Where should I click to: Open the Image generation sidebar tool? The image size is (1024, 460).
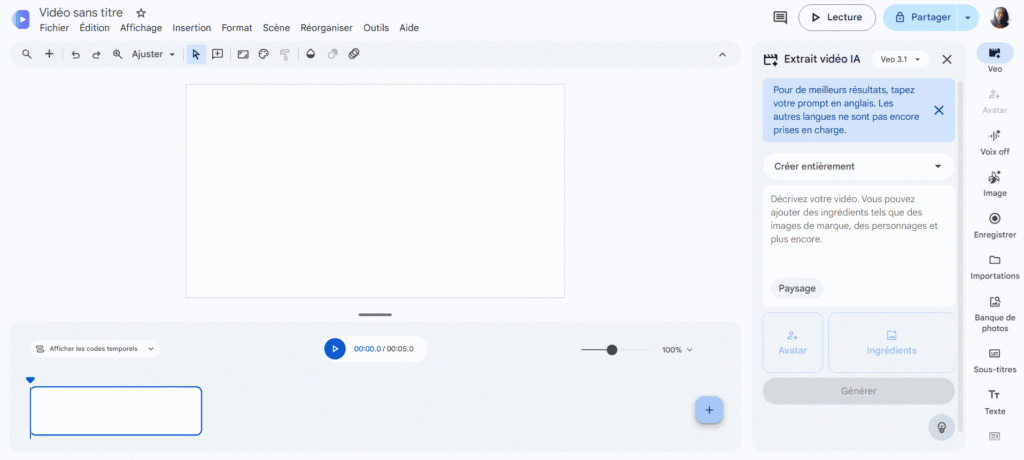[995, 184]
